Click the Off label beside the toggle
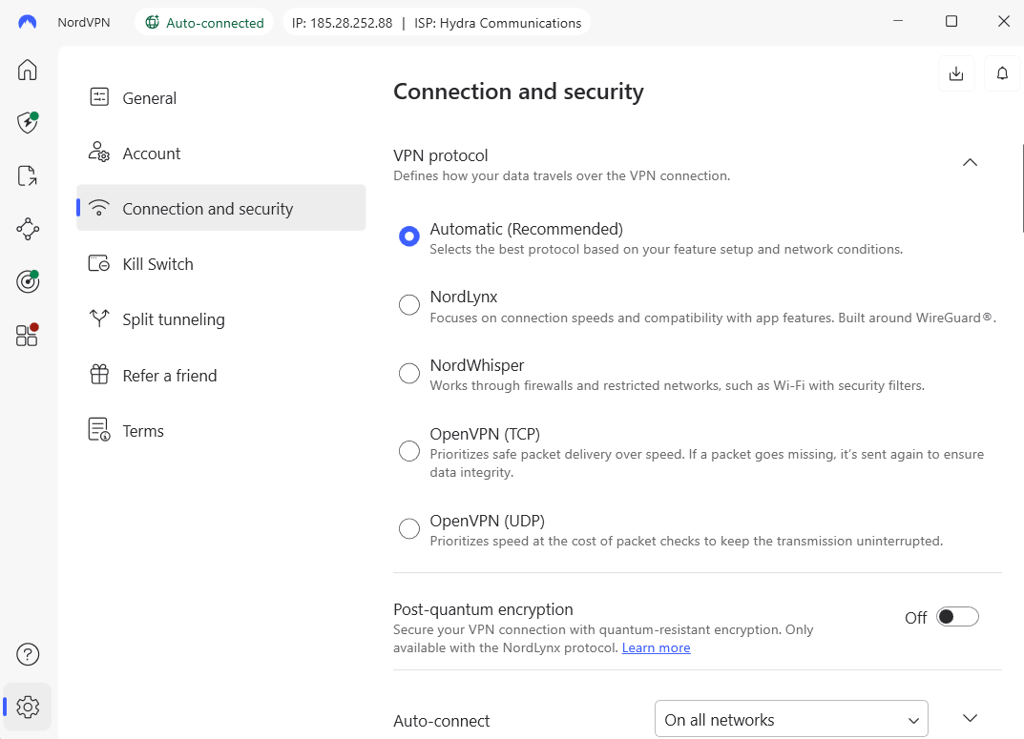The image size is (1024, 739). click(916, 618)
